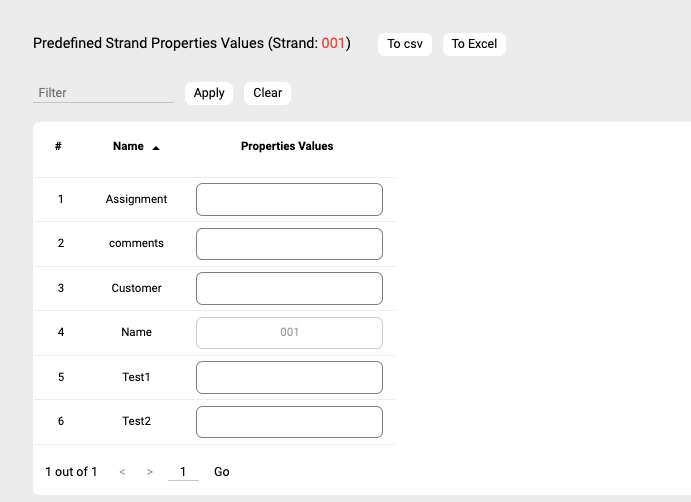This screenshot has height=502, width=691.
Task: Click the Properties Values column header
Action: pyautogui.click(x=287, y=146)
